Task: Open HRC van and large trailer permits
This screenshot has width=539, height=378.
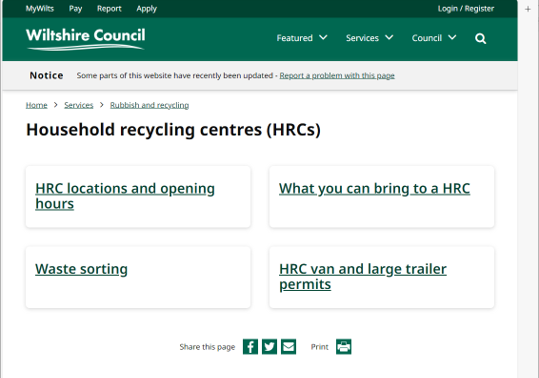Action: pyautogui.click(x=363, y=276)
